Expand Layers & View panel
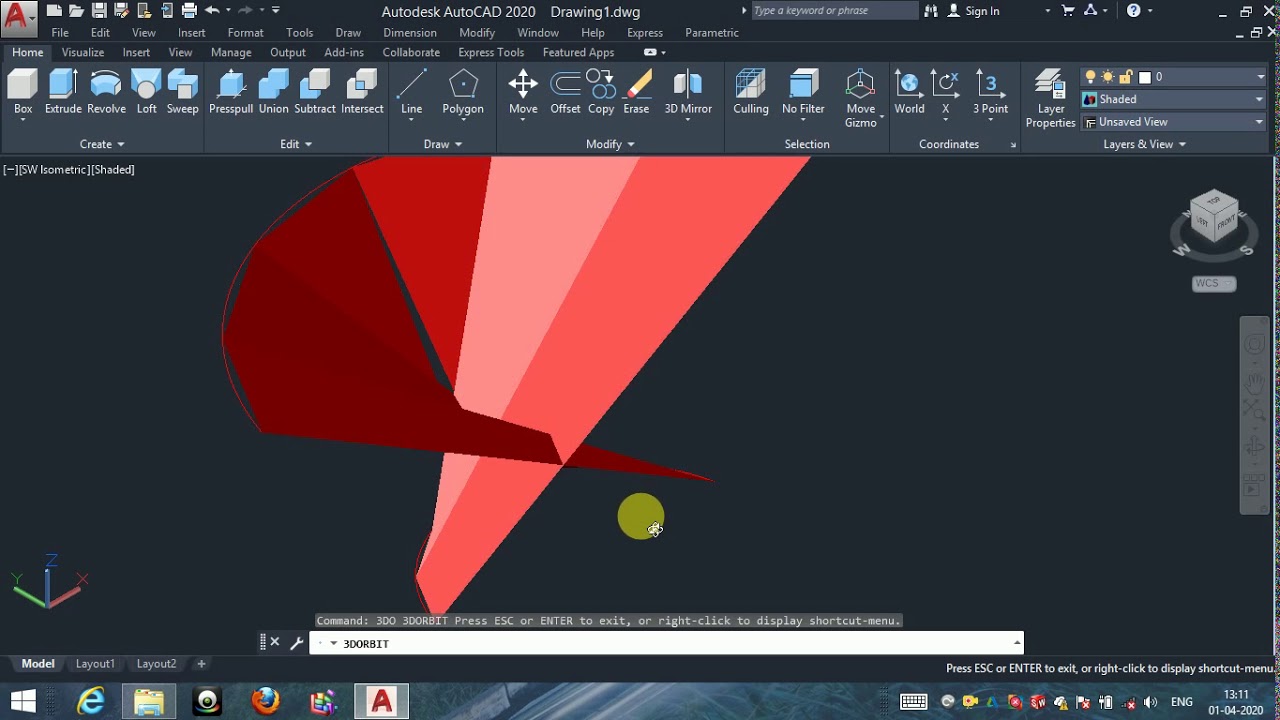Viewport: 1280px width, 720px height. pos(1145,144)
